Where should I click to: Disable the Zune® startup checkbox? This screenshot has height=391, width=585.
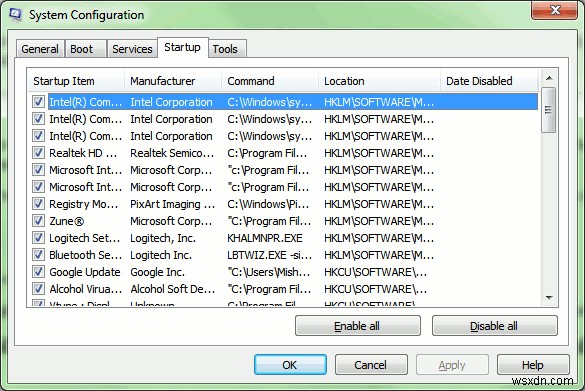click(x=38, y=220)
